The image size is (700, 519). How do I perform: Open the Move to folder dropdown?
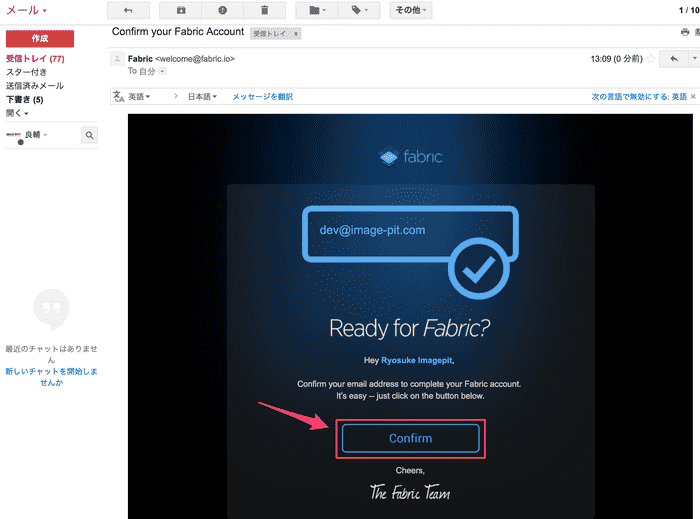tap(317, 11)
